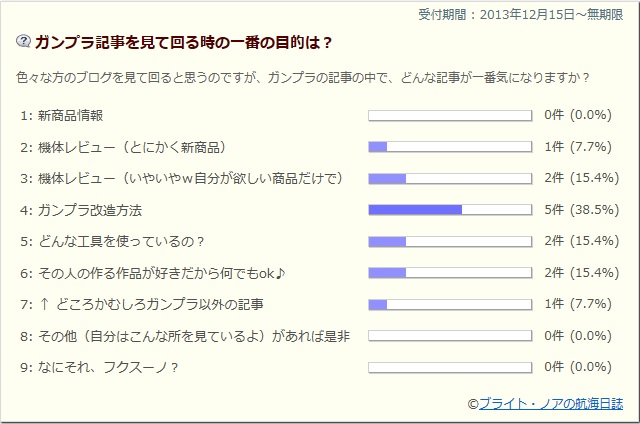The height and width of the screenshot is (424, 640).
Task: Click the 38.5% result bar for ガンプラ改造方法
Action: (x=450, y=210)
